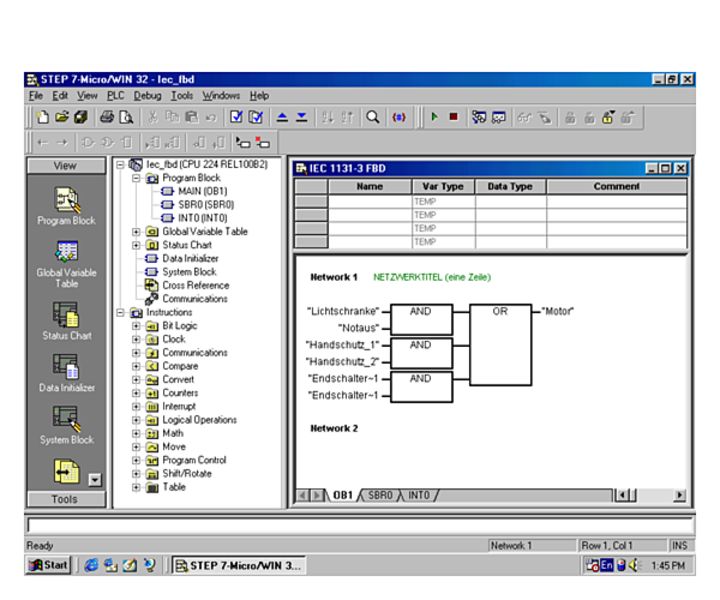Click the Windows Start button
The image size is (720, 600).
(49, 565)
